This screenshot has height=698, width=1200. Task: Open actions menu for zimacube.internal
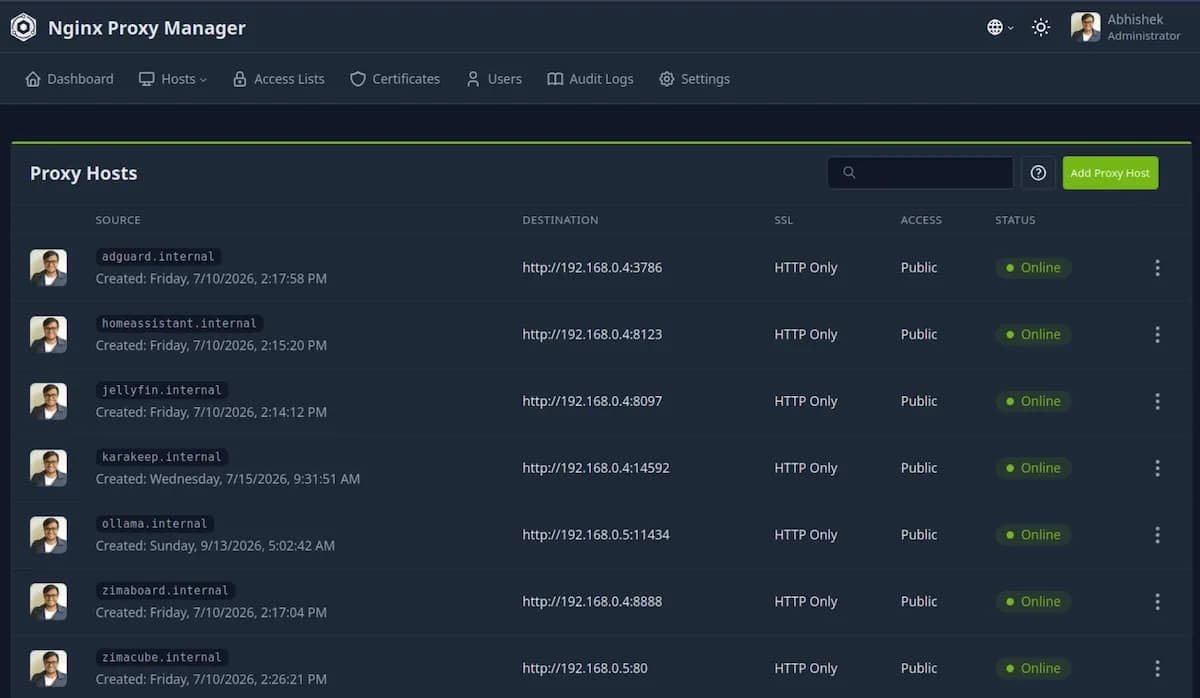click(1157, 668)
